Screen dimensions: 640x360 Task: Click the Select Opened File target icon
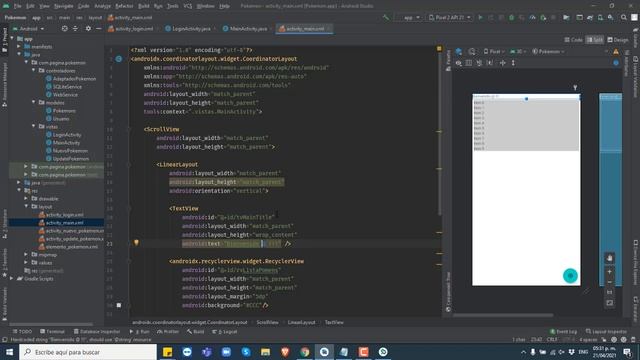[64, 29]
